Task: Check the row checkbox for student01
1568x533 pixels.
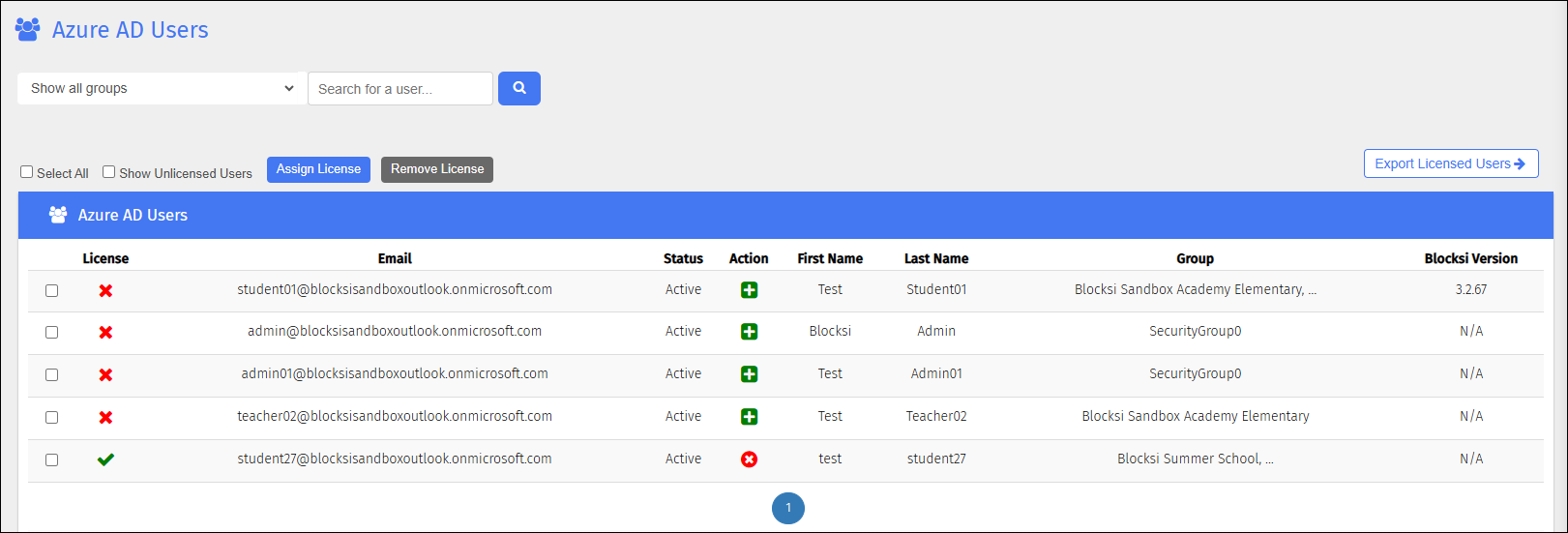Action: 52,290
